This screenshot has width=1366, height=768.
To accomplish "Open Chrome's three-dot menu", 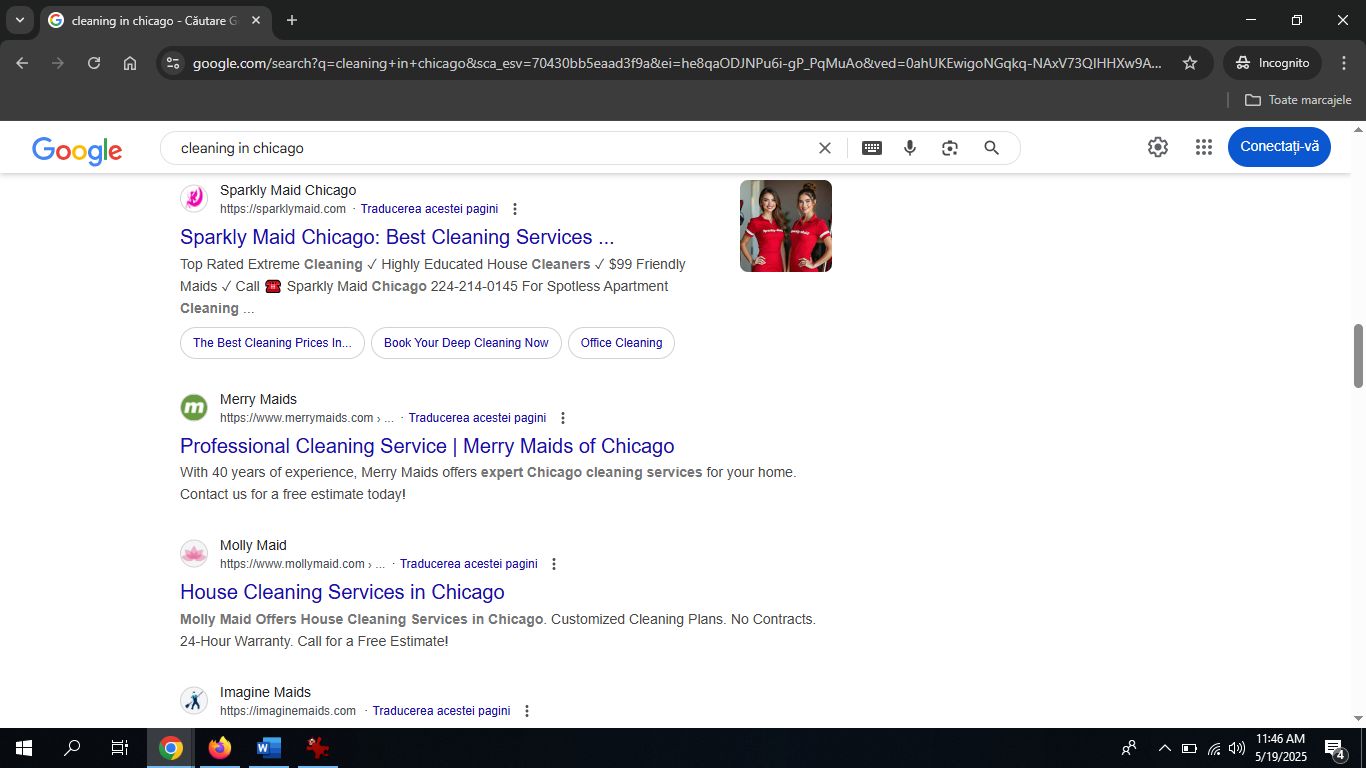I will (x=1344, y=62).
